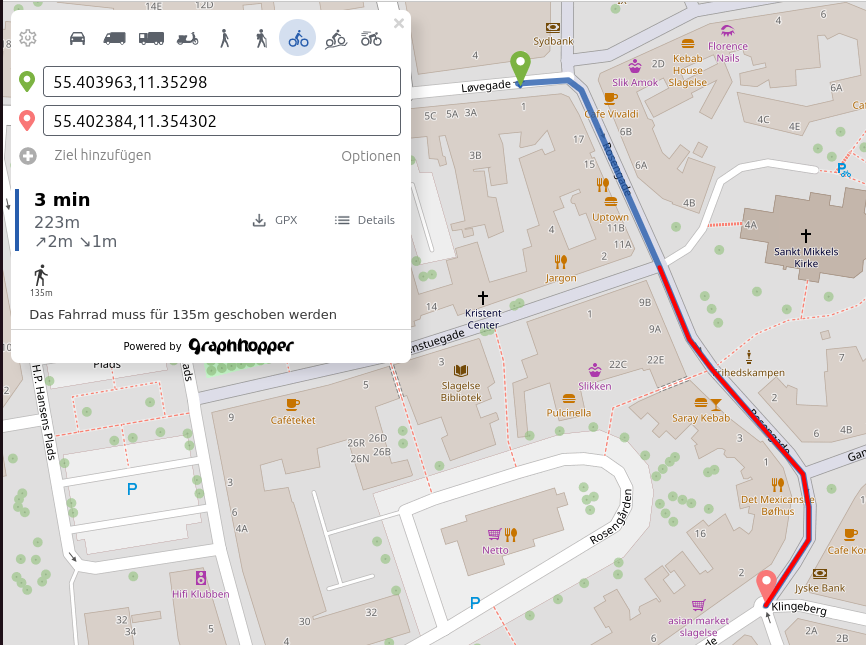Select the walking profile
Image resolution: width=866 pixels, height=645 pixels.
225,37
